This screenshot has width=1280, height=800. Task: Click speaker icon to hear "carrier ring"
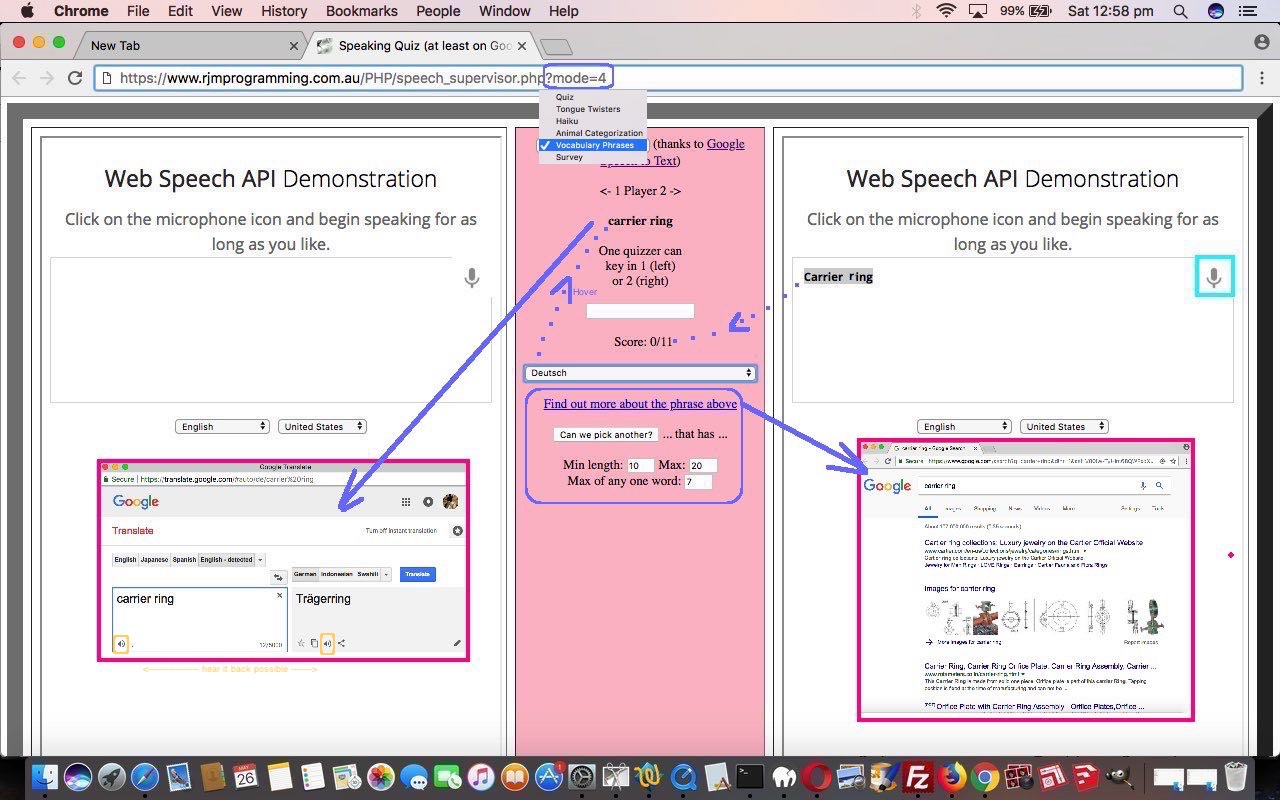pyautogui.click(x=120, y=643)
